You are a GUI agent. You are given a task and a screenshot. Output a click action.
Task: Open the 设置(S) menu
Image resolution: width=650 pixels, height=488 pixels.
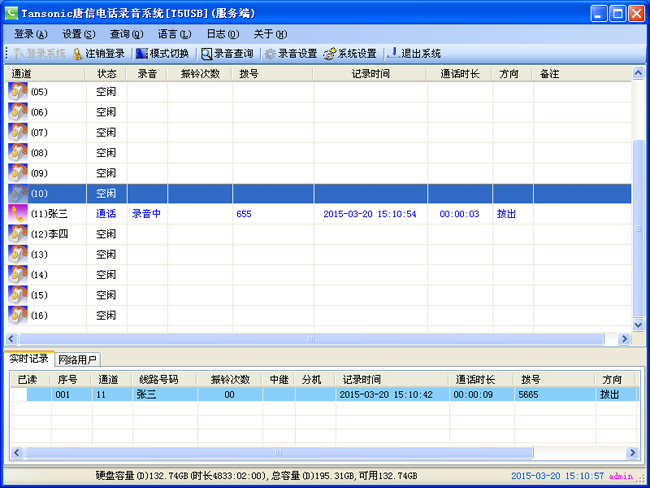[78, 34]
